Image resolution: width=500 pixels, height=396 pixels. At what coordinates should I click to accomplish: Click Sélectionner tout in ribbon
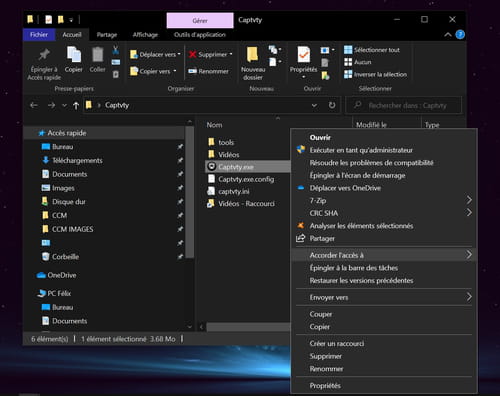372,50
